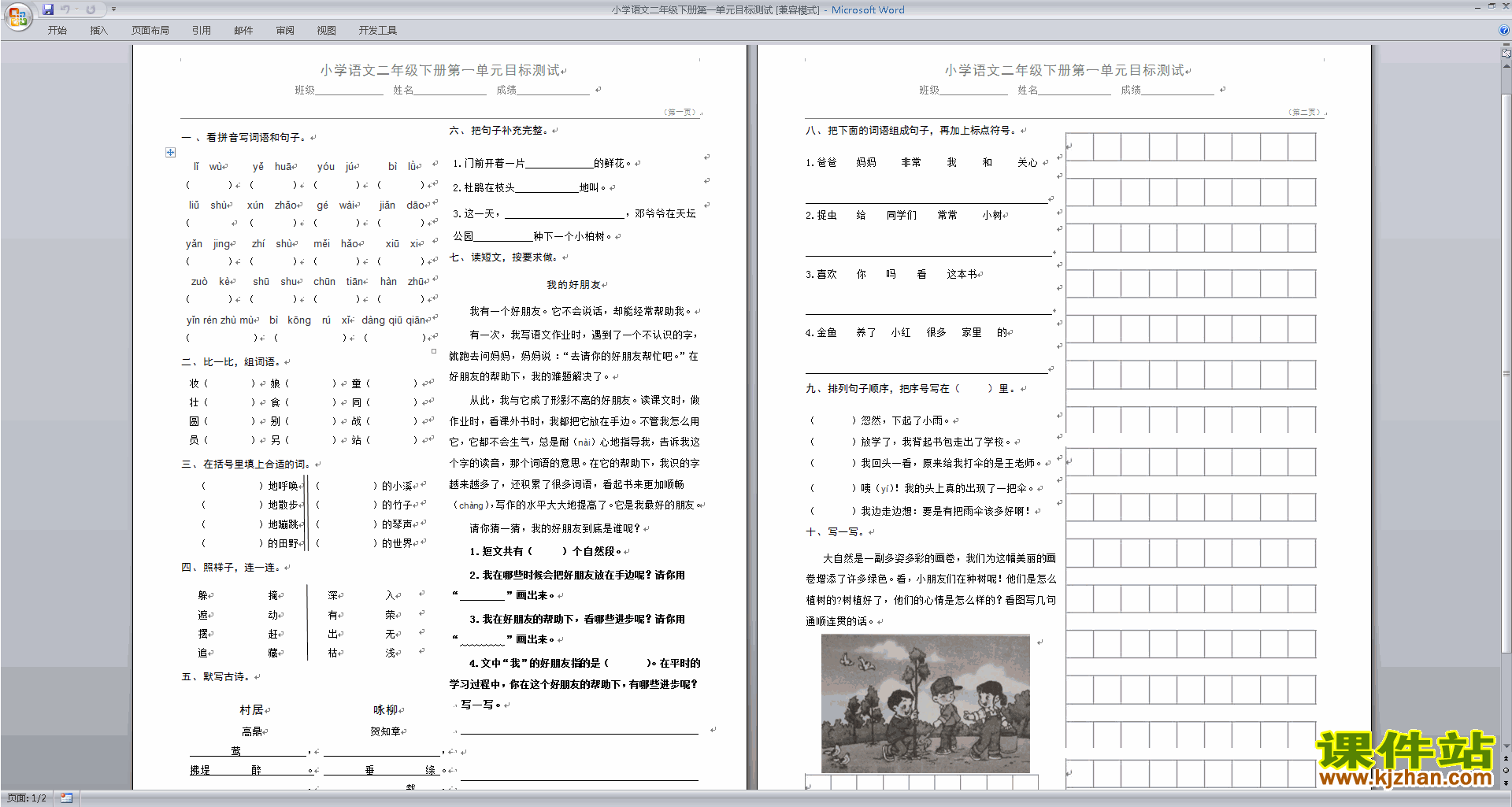Click the passage title 我的好朋友
Viewport: 1512px width, 807px height.
click(573, 285)
